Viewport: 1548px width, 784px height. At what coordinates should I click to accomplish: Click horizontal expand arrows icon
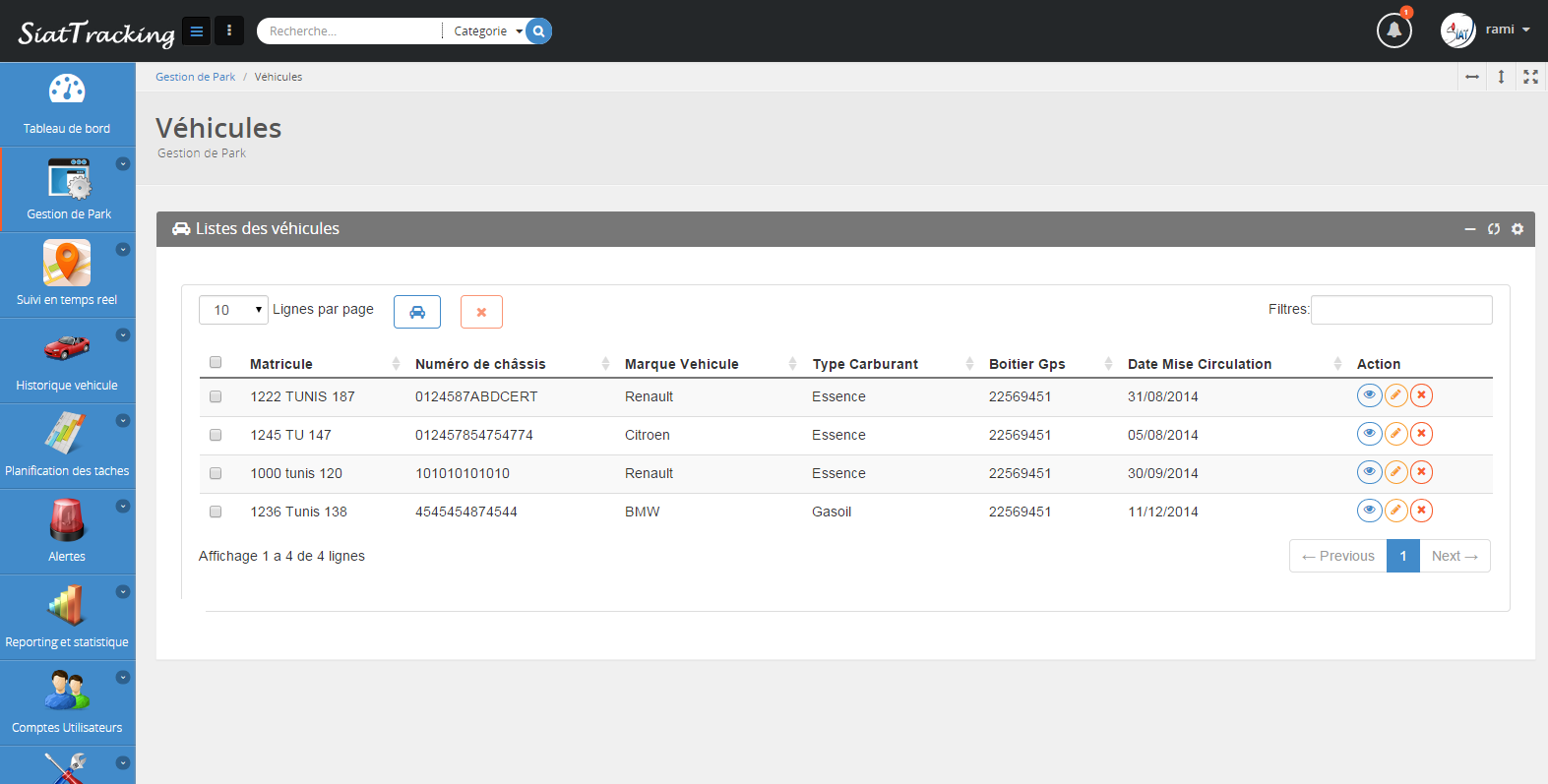[x=1472, y=77]
